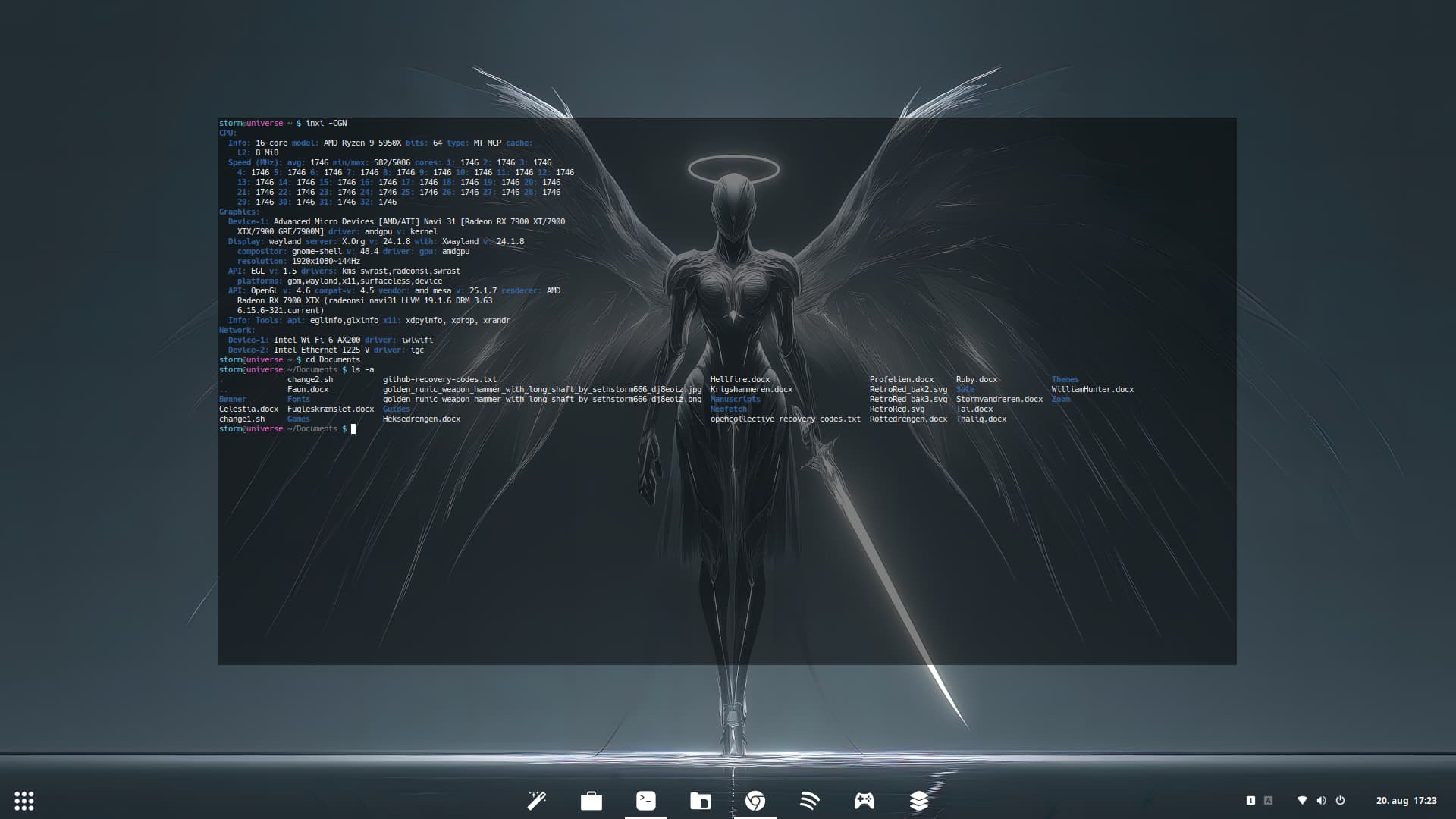
Task: Click github-recovery-codes.txt filename
Action: pos(439,380)
